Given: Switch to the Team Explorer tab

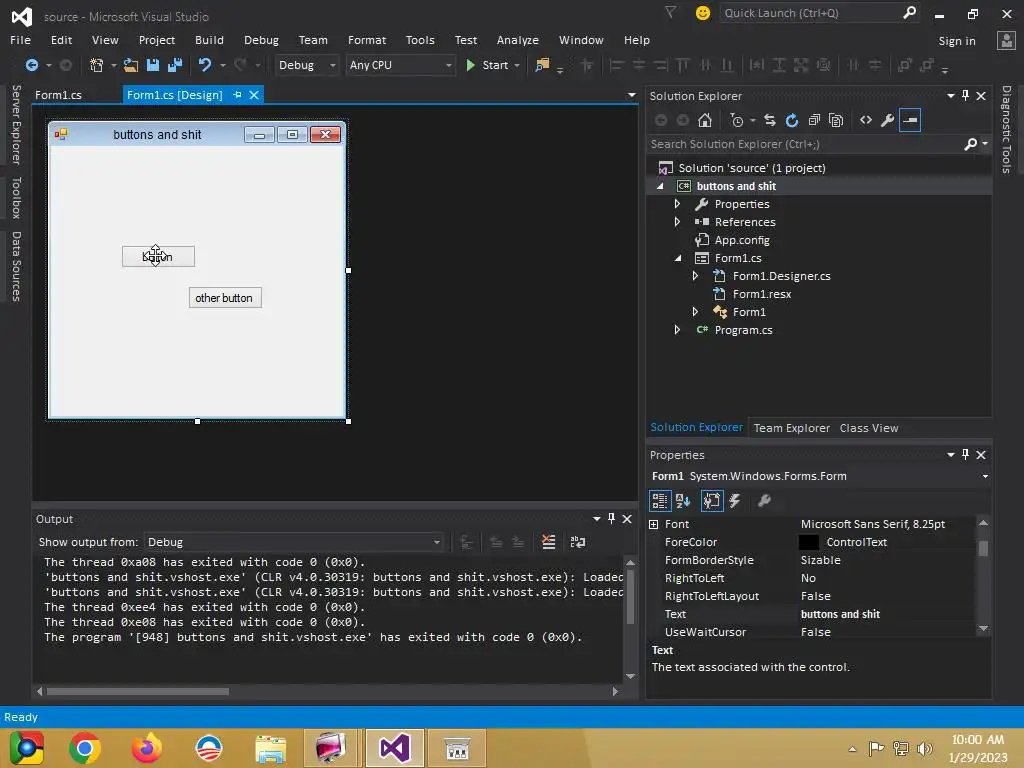Looking at the screenshot, I should point(792,428).
